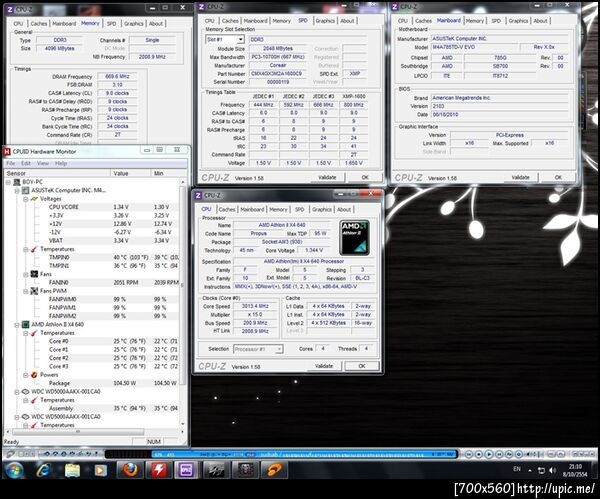
Task: Open HWMonitor Edit menu
Action: 26,163
